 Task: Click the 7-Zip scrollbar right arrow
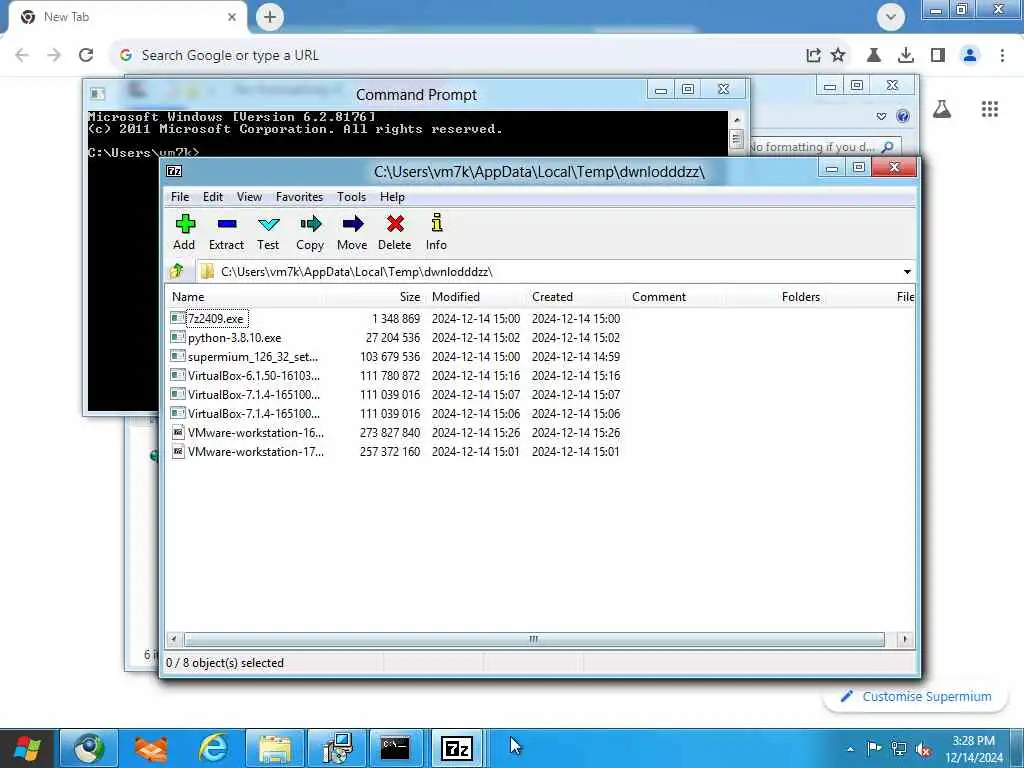[904, 639]
